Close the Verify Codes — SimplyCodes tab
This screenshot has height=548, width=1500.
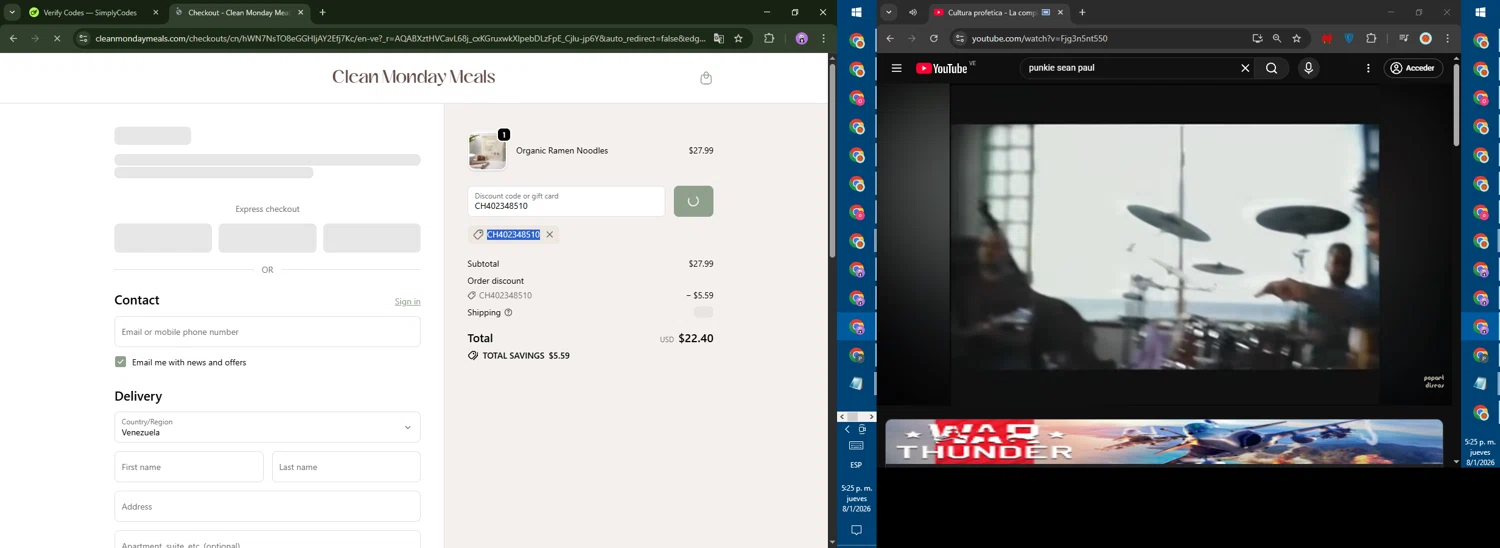(155, 13)
